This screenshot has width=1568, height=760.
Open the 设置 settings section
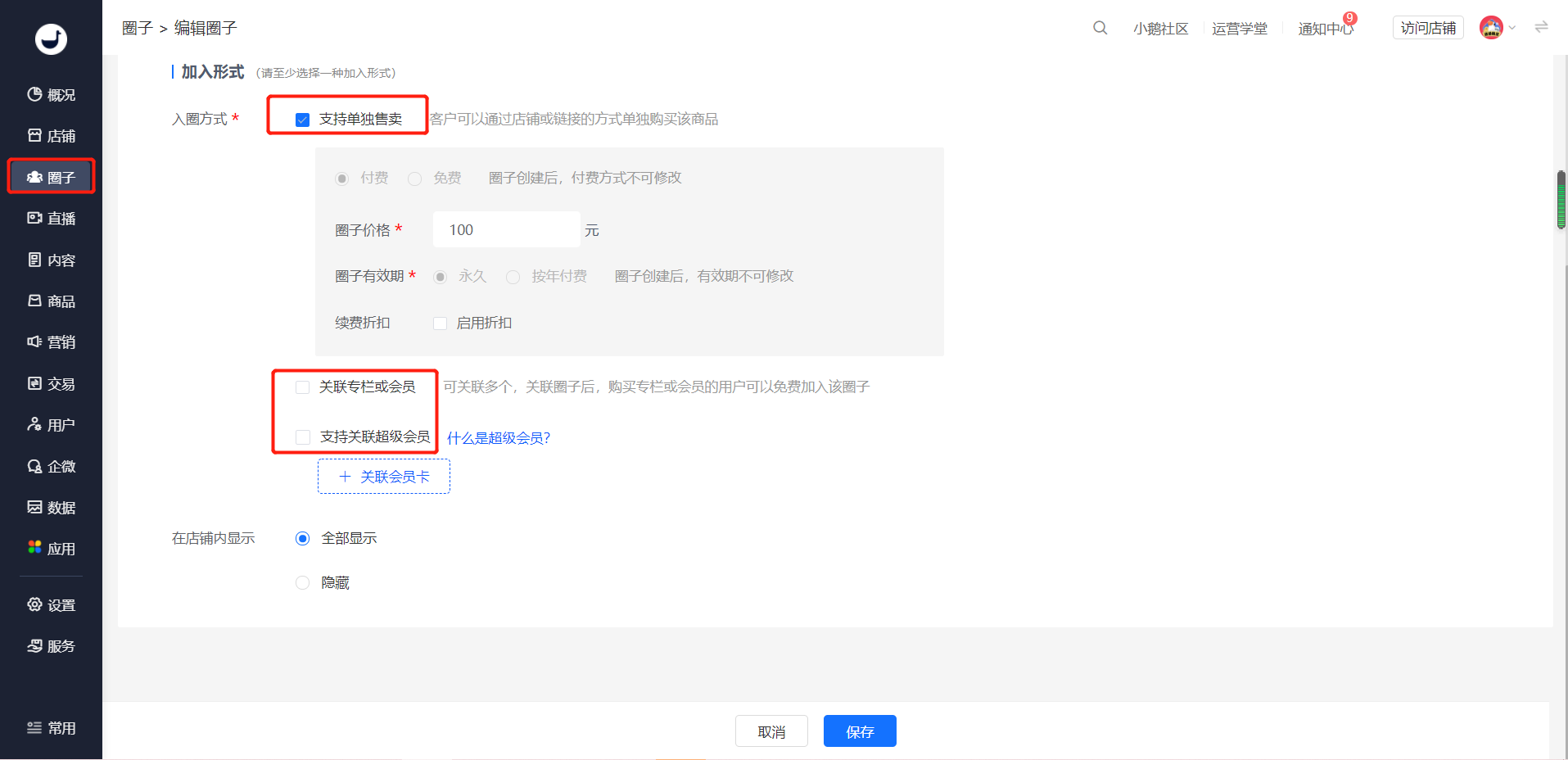(x=51, y=605)
